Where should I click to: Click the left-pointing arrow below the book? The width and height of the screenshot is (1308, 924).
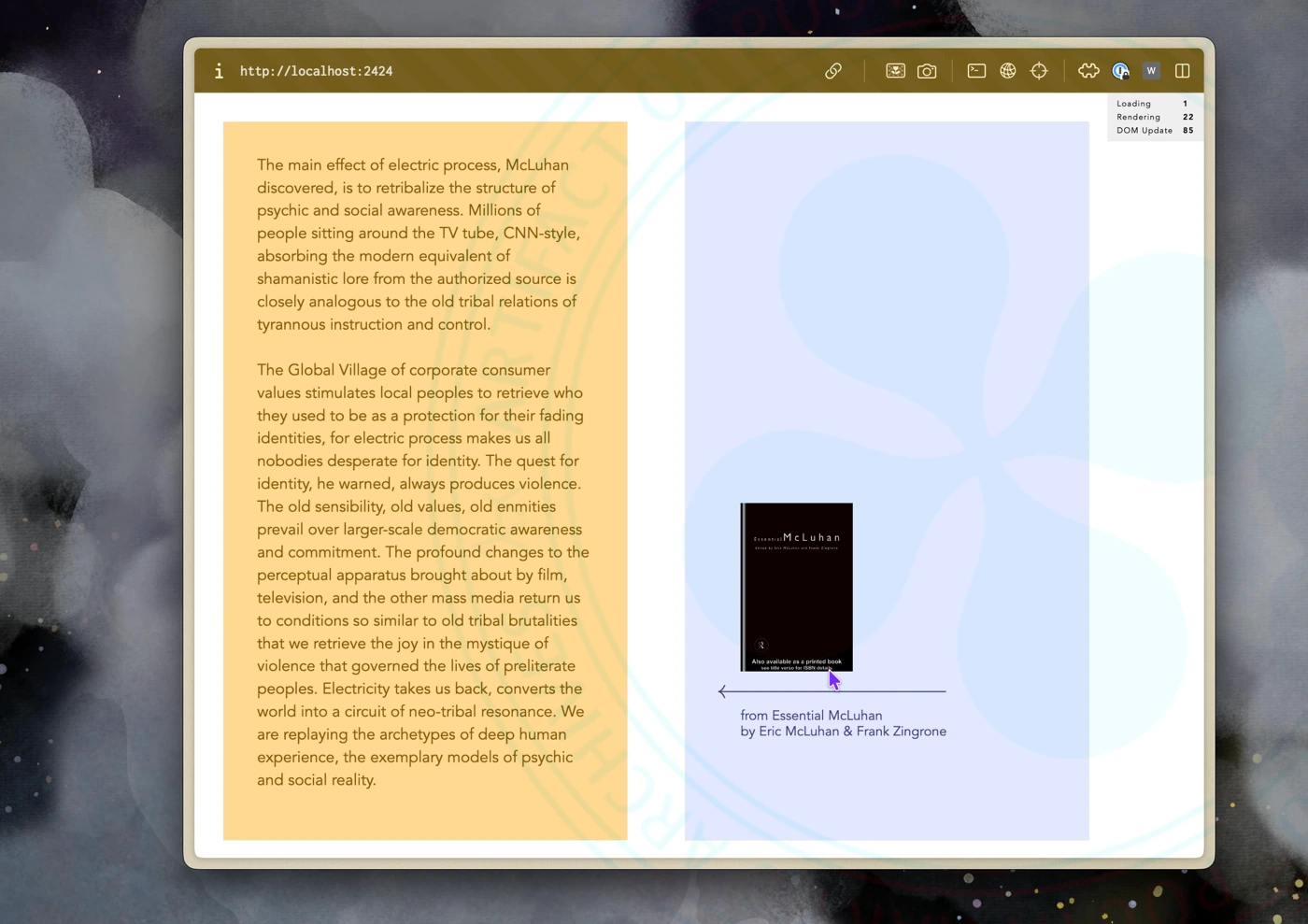[x=723, y=691]
